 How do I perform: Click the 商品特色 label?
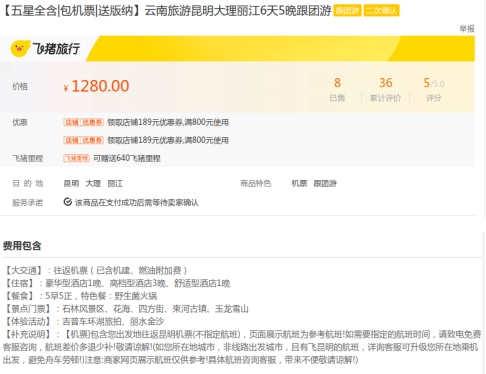256,183
